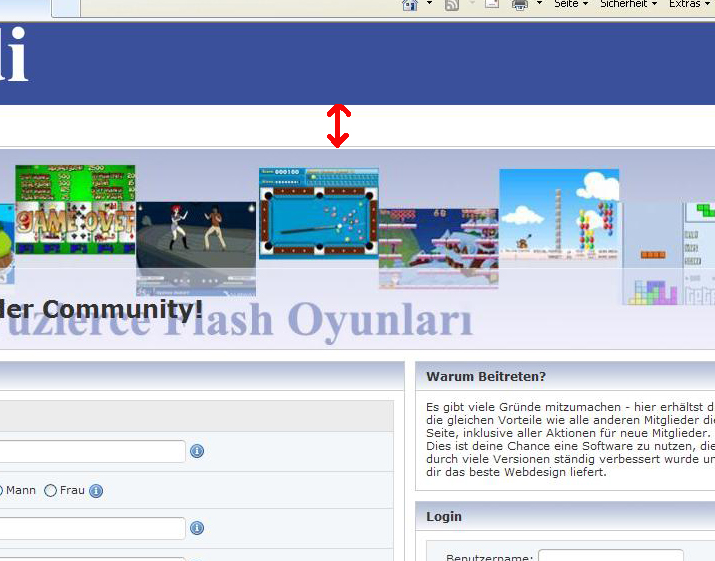Image resolution: width=715 pixels, height=561 pixels.
Task: Click the Warum Beitreten? heading
Action: click(486, 377)
